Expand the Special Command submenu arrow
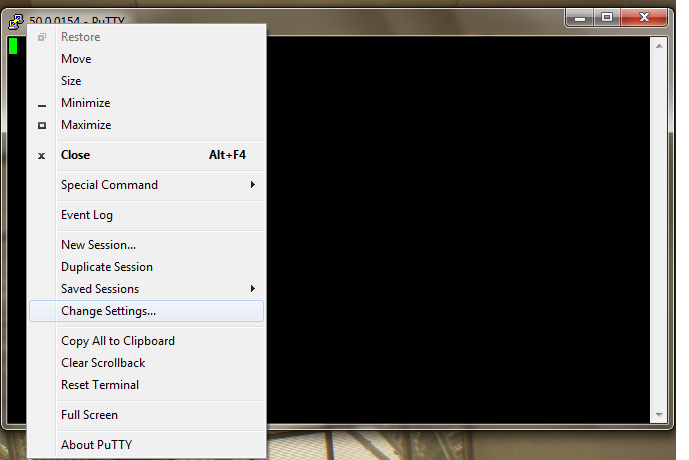 pyautogui.click(x=253, y=185)
